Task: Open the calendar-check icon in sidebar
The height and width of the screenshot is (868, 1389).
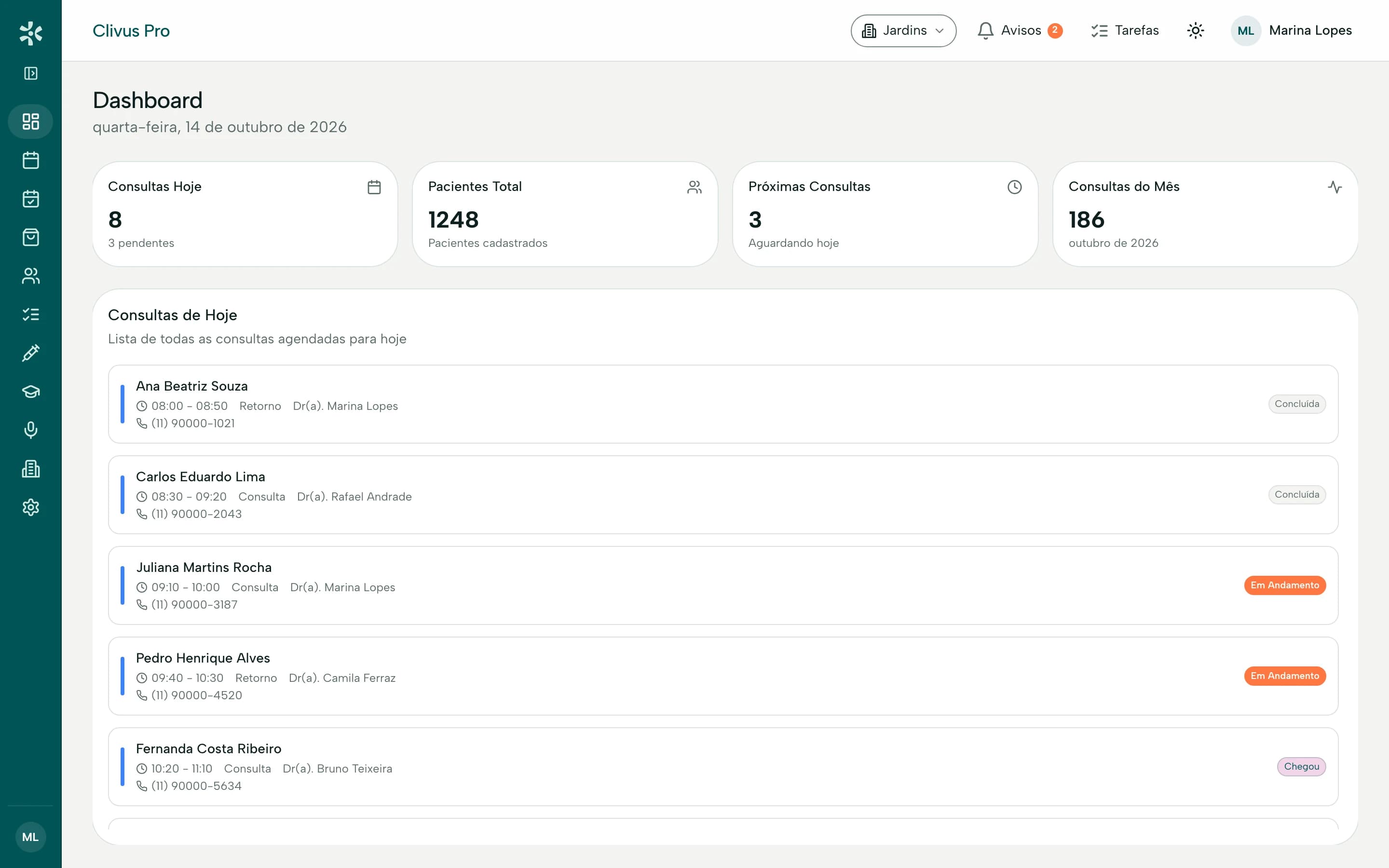Action: coord(30,199)
